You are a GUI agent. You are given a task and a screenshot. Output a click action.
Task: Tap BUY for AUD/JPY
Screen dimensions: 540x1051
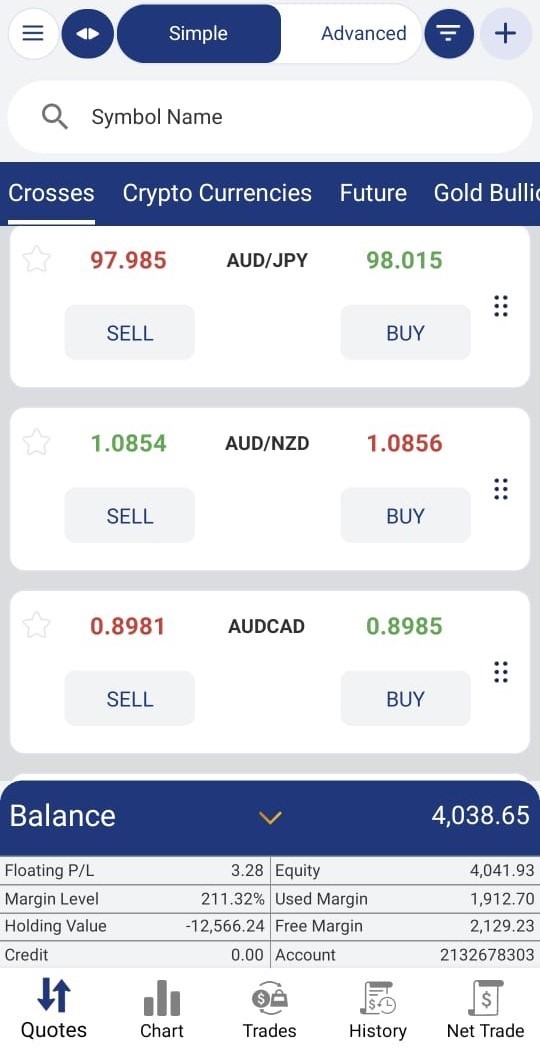[405, 332]
